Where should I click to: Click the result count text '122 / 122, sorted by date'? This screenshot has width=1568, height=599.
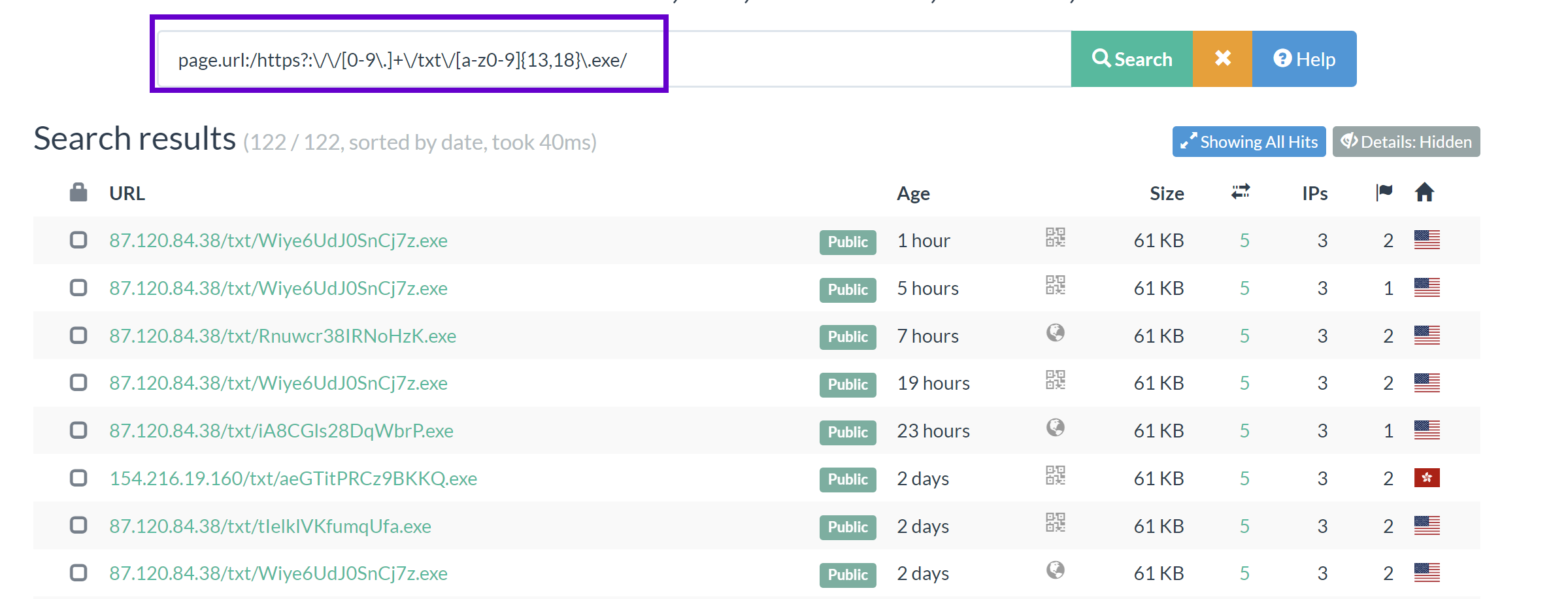point(367,143)
